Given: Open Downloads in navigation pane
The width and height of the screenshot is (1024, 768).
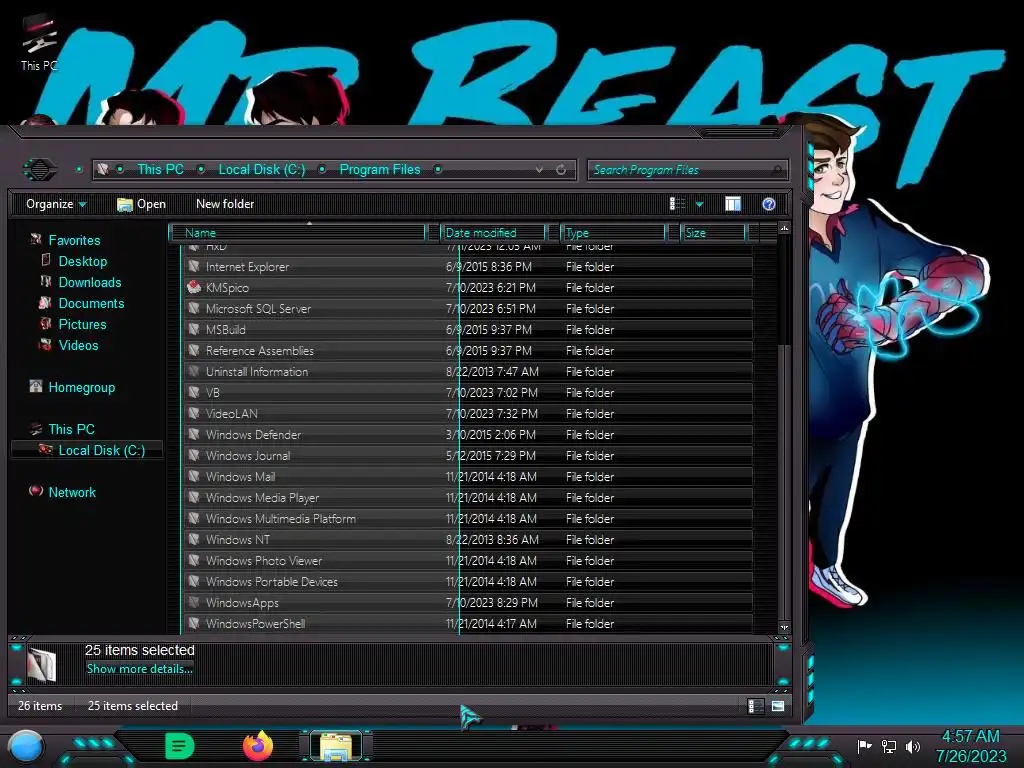Looking at the screenshot, I should tap(89, 282).
